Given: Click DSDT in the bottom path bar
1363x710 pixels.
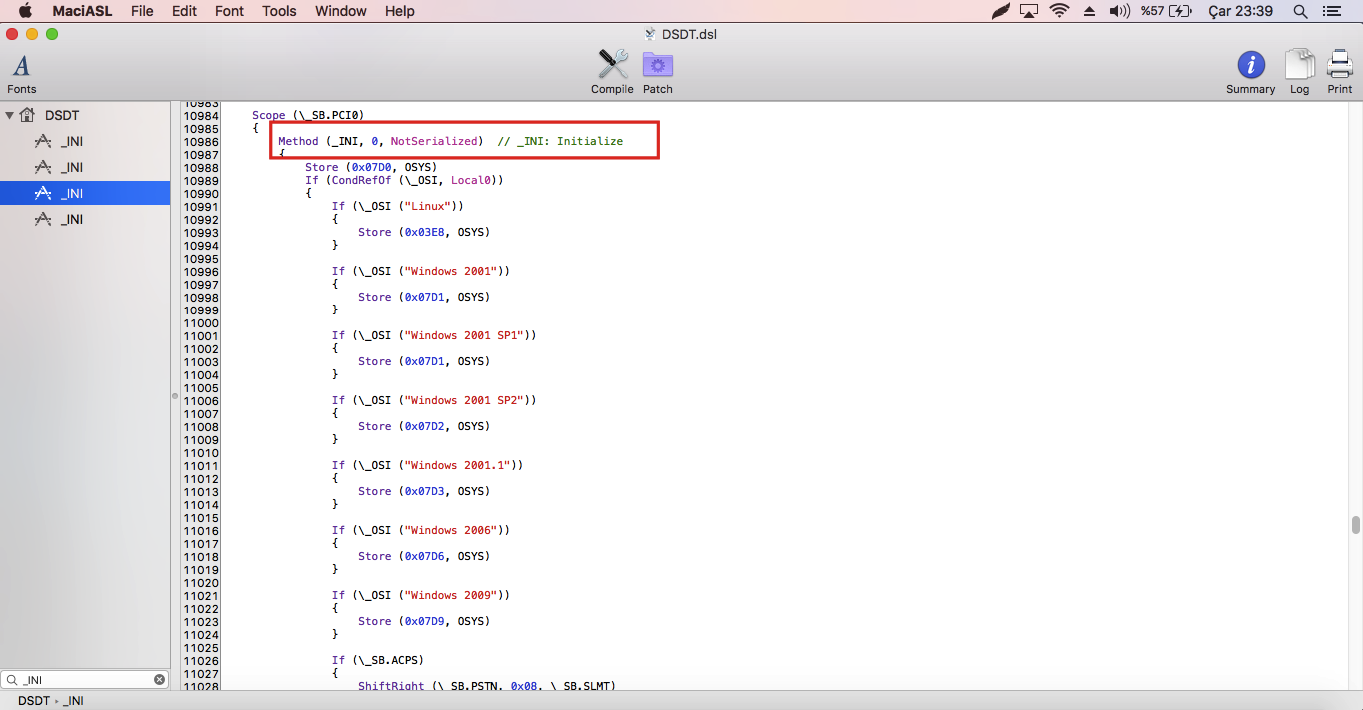Looking at the screenshot, I should coord(33,701).
